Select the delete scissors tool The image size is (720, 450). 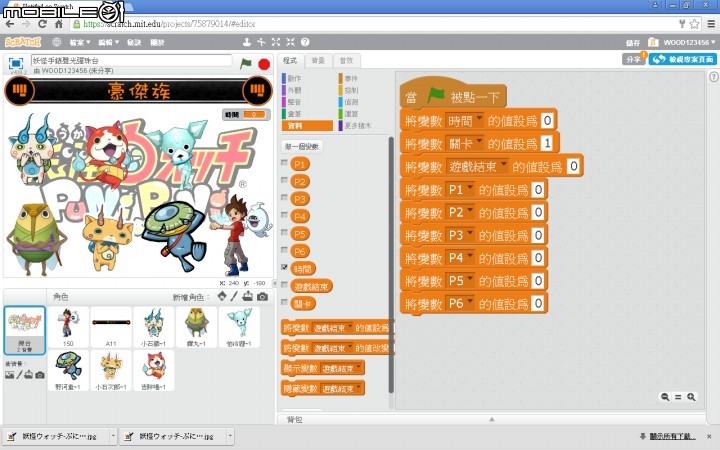261,42
